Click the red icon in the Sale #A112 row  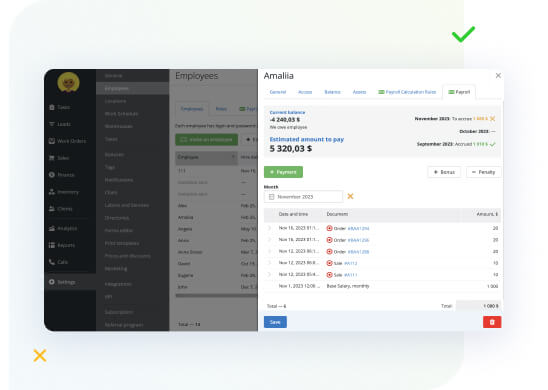coord(329,263)
